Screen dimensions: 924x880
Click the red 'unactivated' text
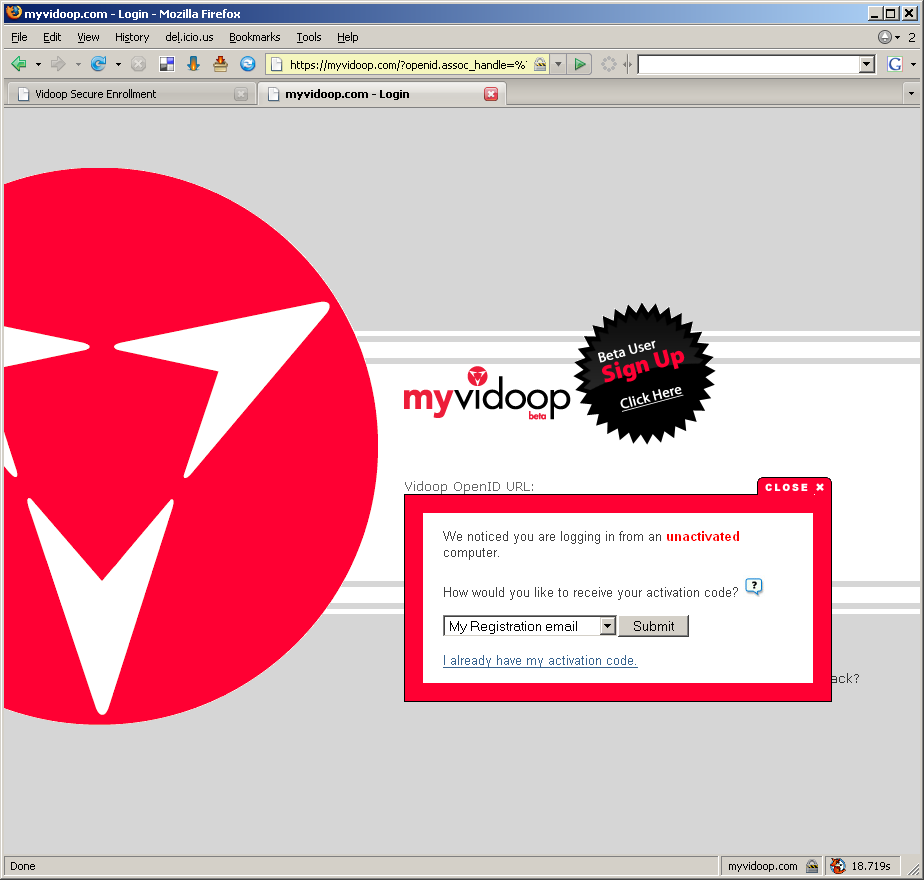coord(702,536)
